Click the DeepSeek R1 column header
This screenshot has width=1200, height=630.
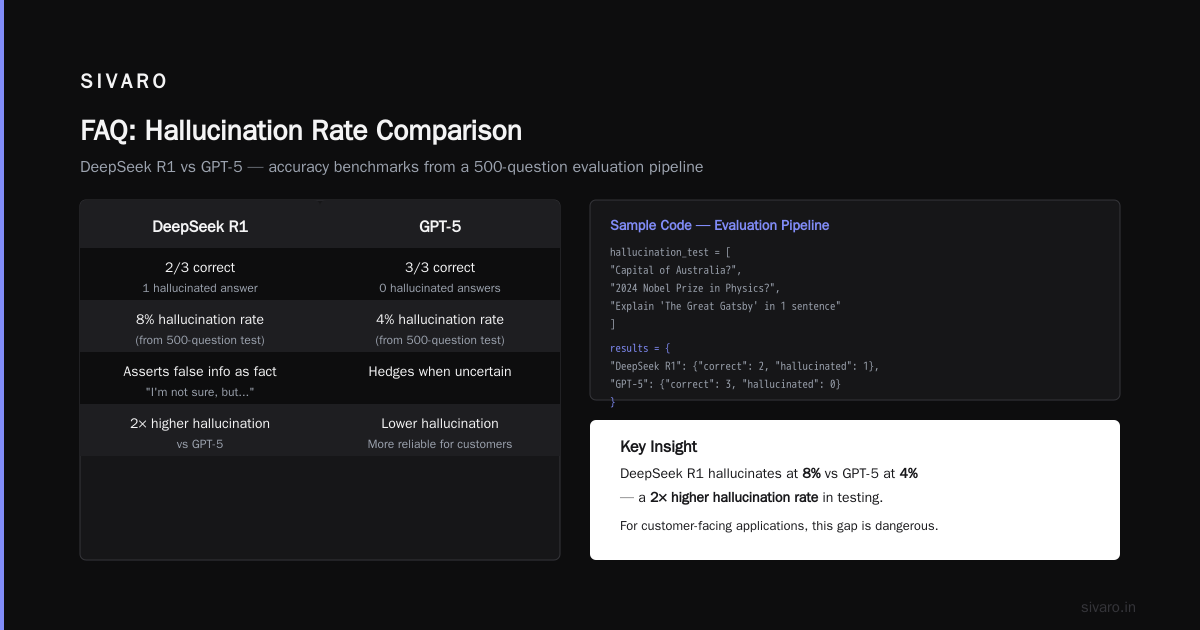(200, 227)
